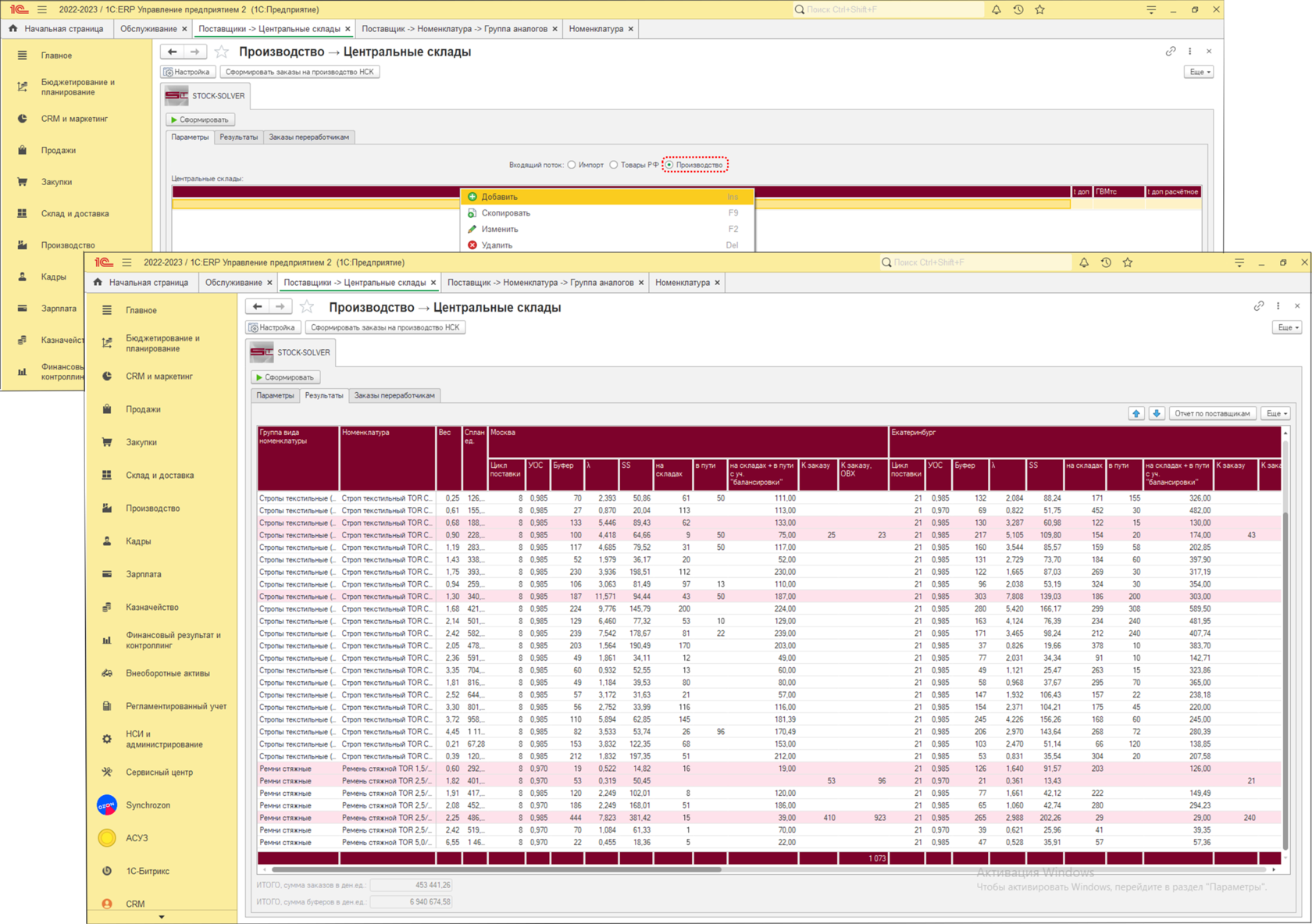The width and height of the screenshot is (1312, 924).
Task: Click the ИТОГО сумма буферов field
Action: pos(411,902)
